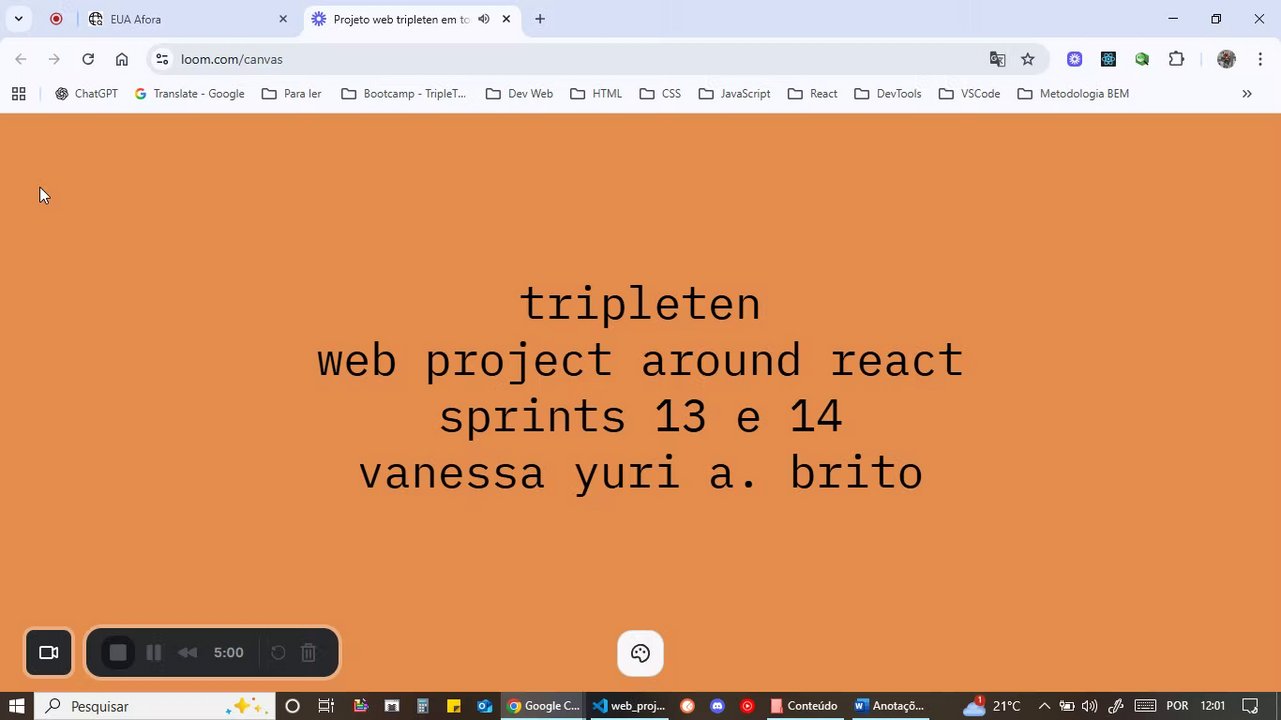Open the 21°C weather widget
Screen dimensions: 1281x720
[993, 706]
